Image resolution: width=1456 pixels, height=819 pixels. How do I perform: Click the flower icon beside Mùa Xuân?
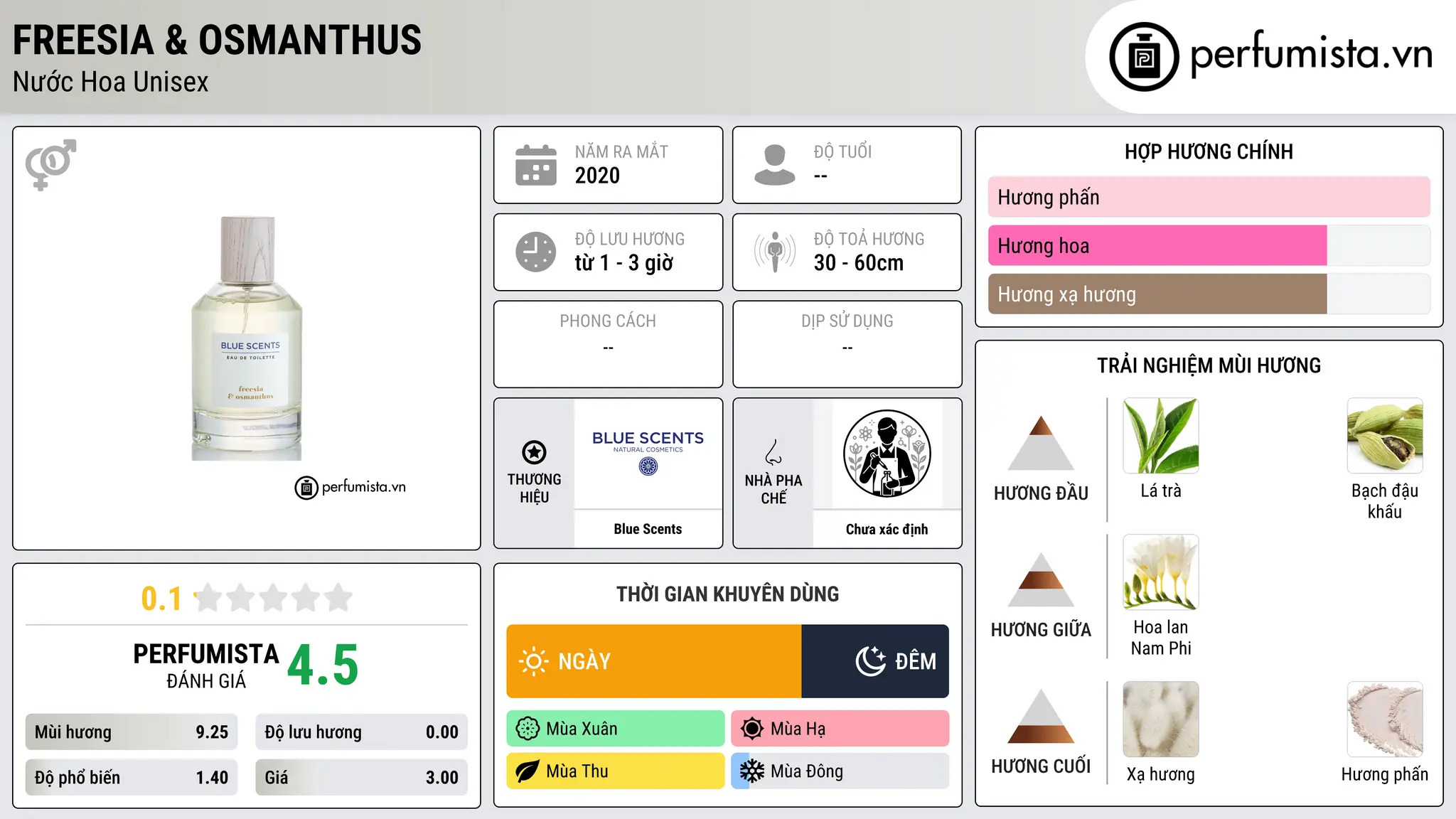coord(528,729)
